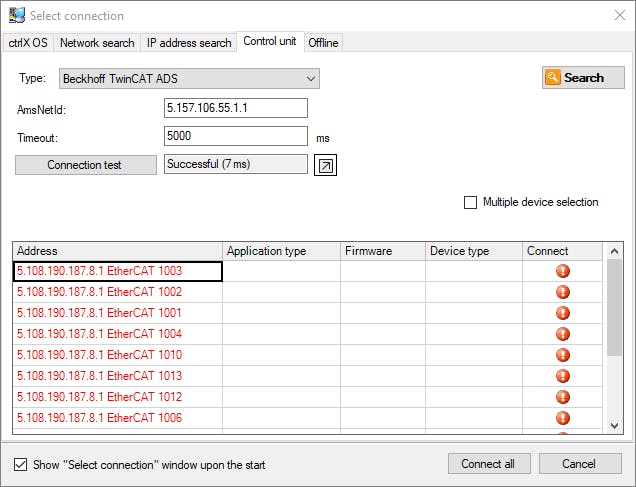The image size is (636, 487).
Task: Click the Connect all button
Action: [488, 464]
